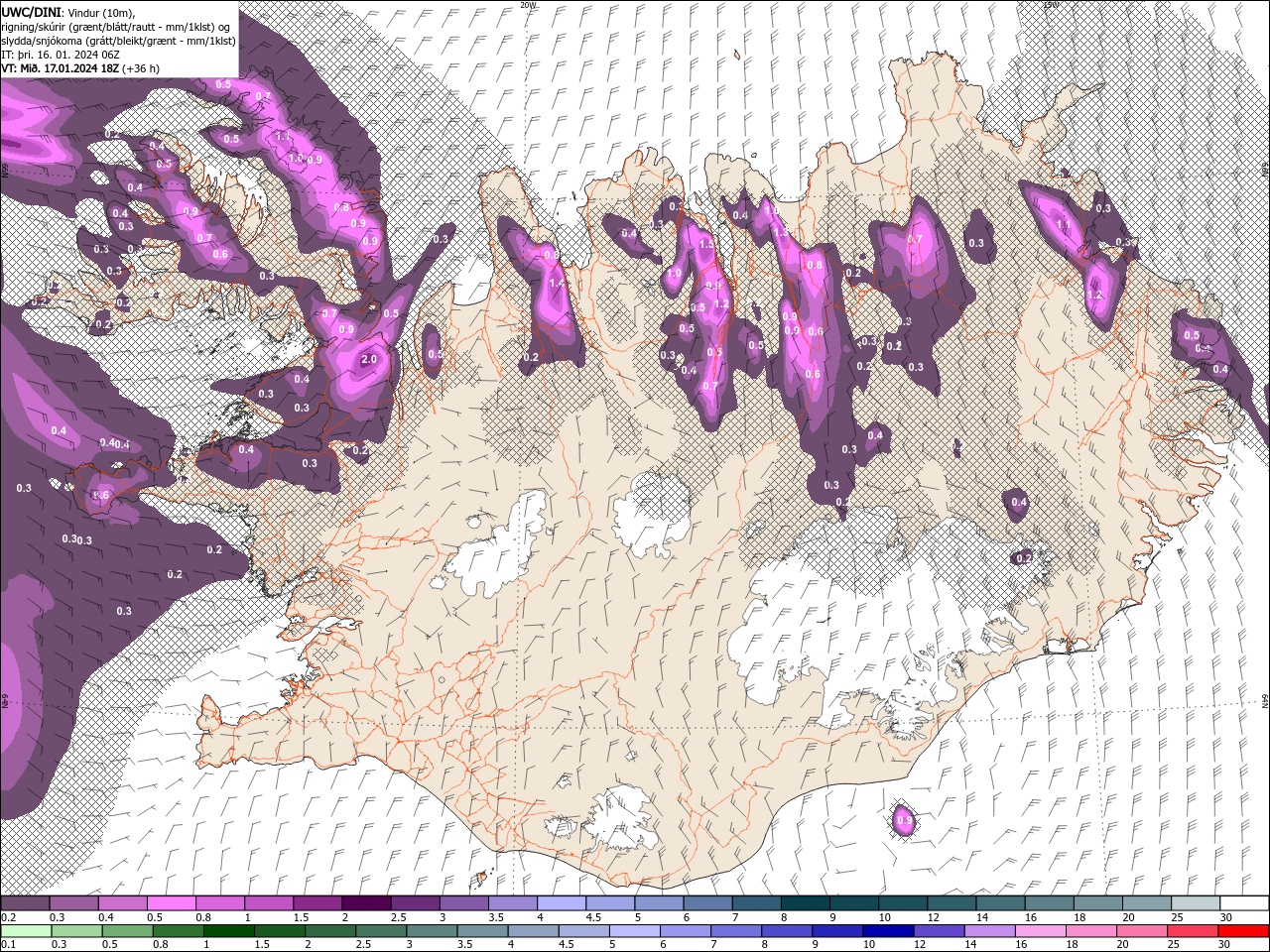The width and height of the screenshot is (1270, 952).
Task: Click the 'slydda/snjókoma (grátt/bleikt/grænt - mm/1klst)' line
Action: tap(119, 40)
